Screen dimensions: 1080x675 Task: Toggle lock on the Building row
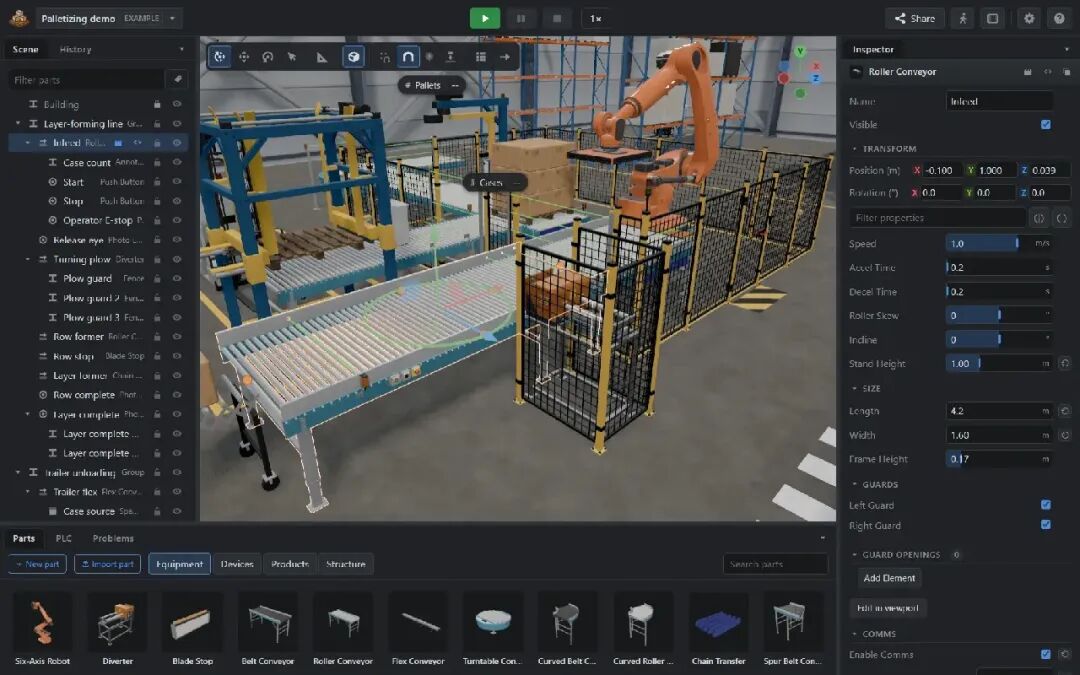coord(157,105)
